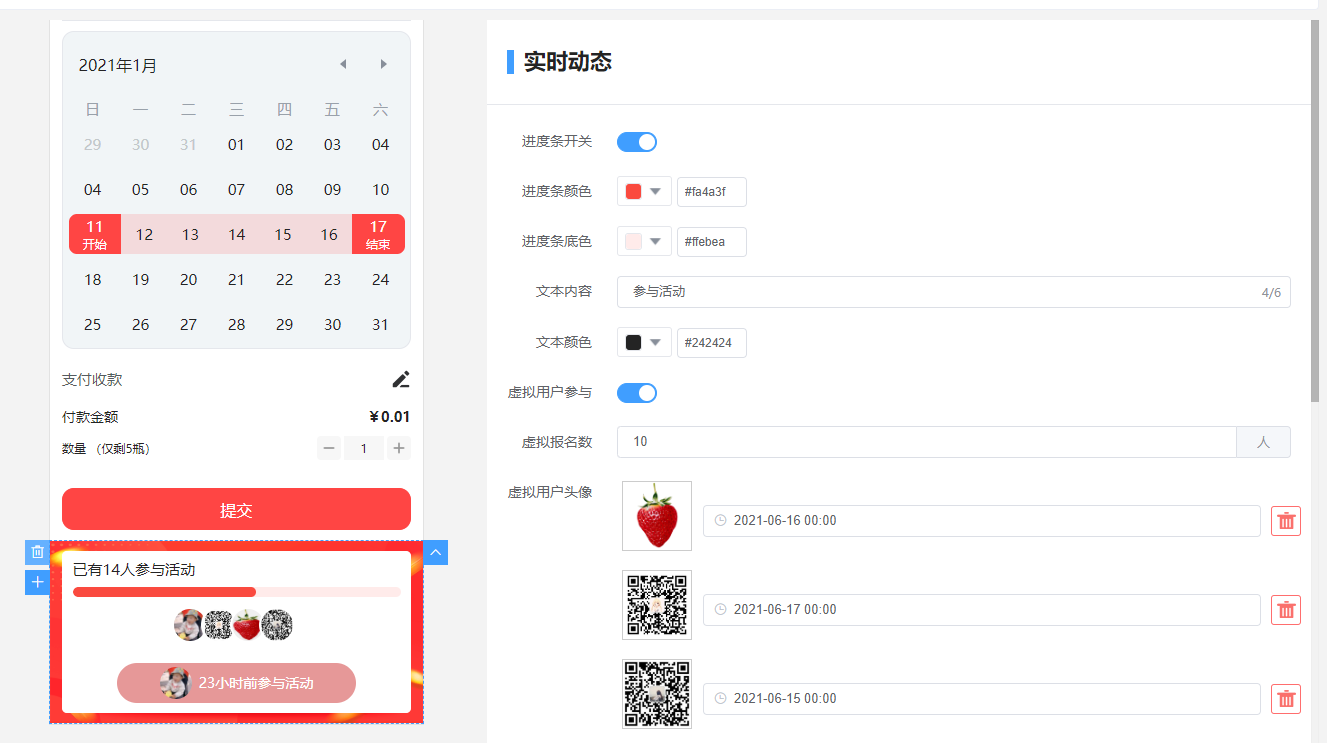Add a component with the blue plus icon
1327x743 pixels.
(37, 582)
